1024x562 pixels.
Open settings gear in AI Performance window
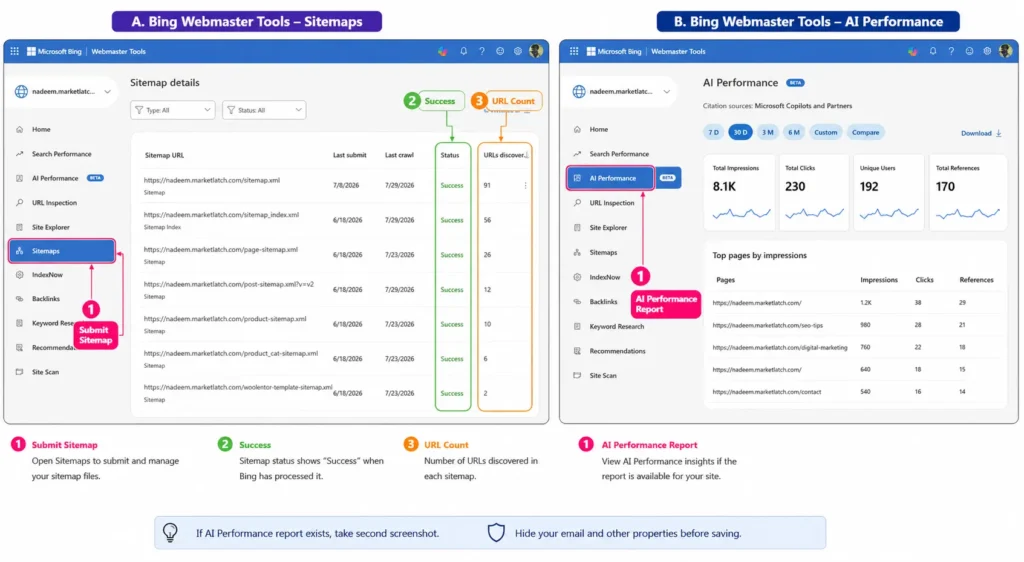pos(987,51)
